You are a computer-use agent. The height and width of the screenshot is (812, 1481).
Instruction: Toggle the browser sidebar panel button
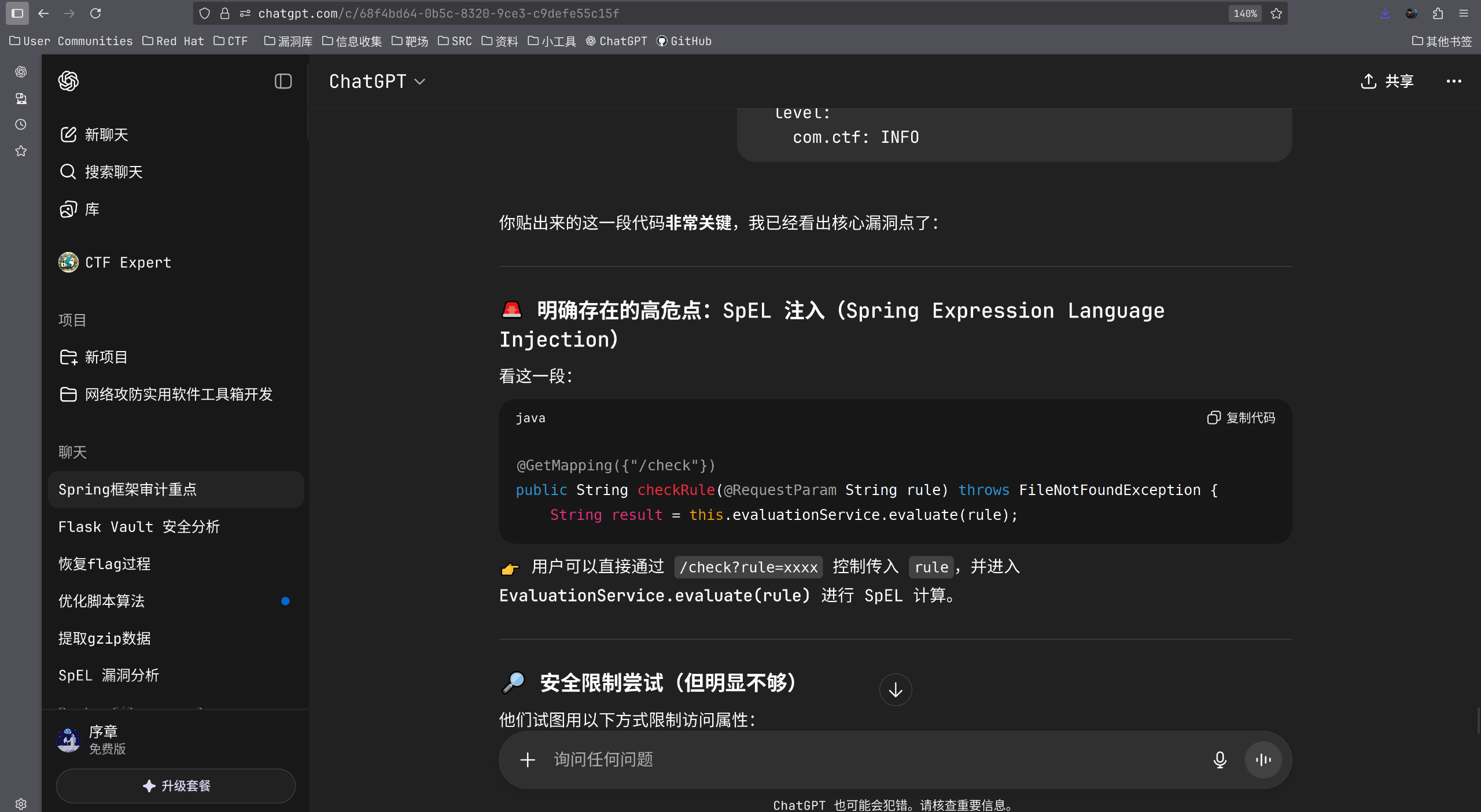click(x=17, y=13)
